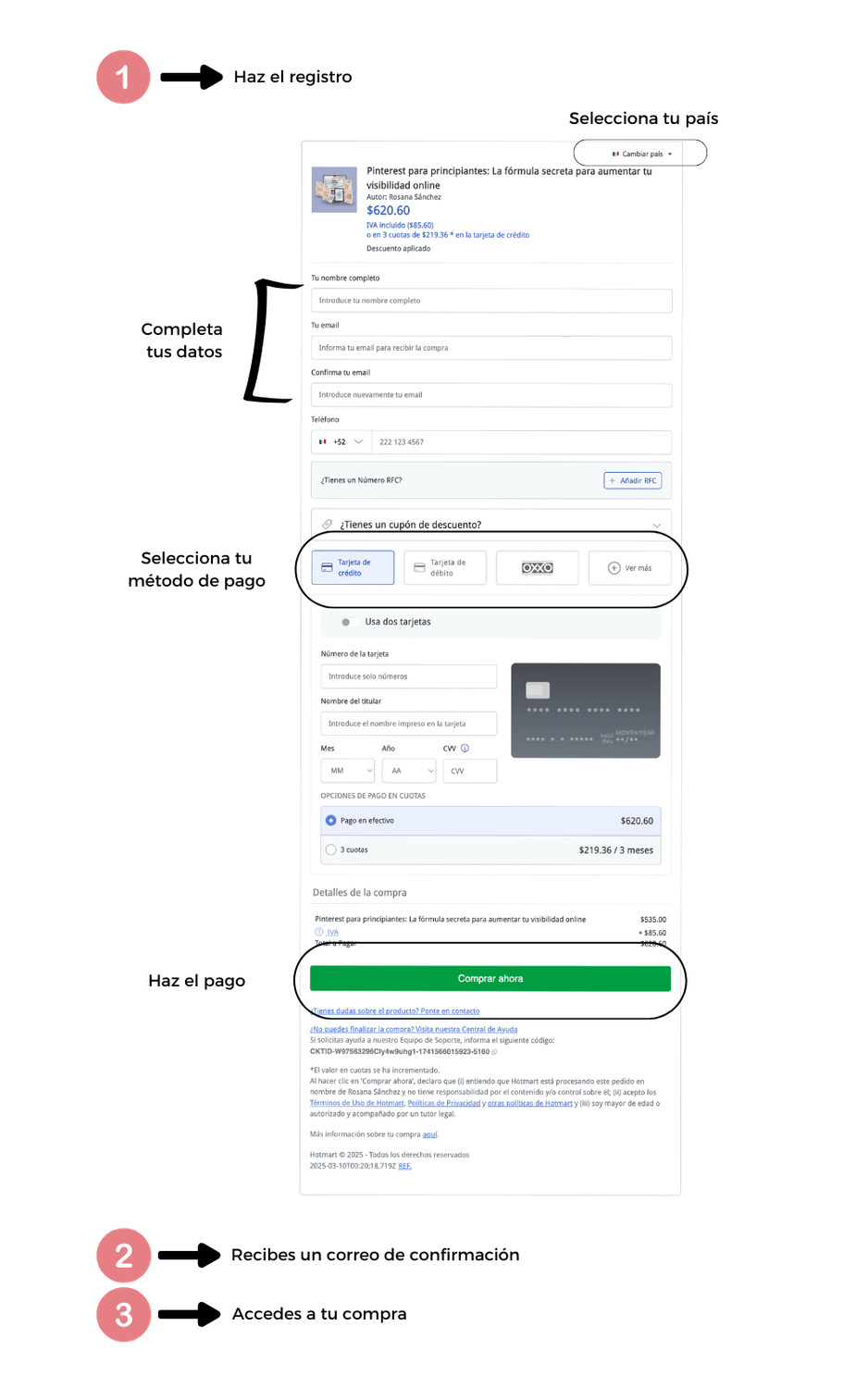Click the 'Detalles de la compra' heading
Image resolution: width=868 pixels, height=1388 pixels.
coord(360,893)
